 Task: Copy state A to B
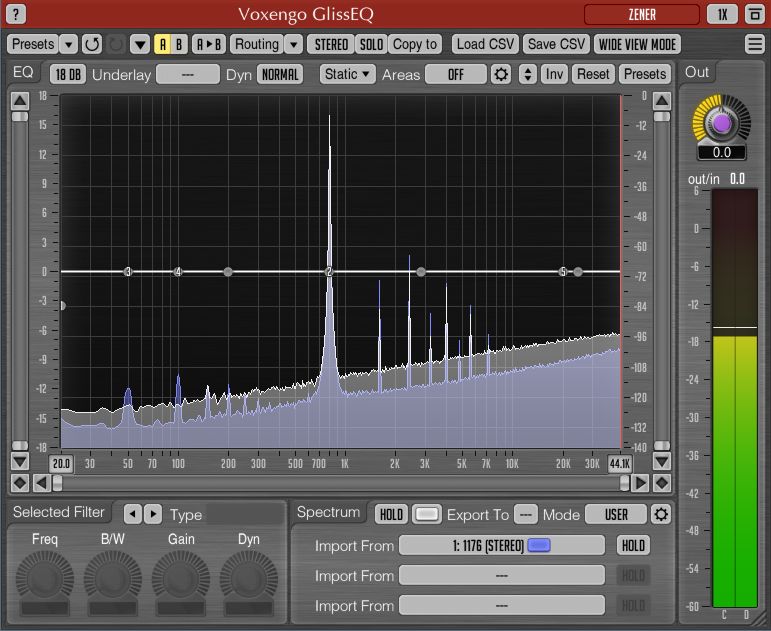coord(208,44)
